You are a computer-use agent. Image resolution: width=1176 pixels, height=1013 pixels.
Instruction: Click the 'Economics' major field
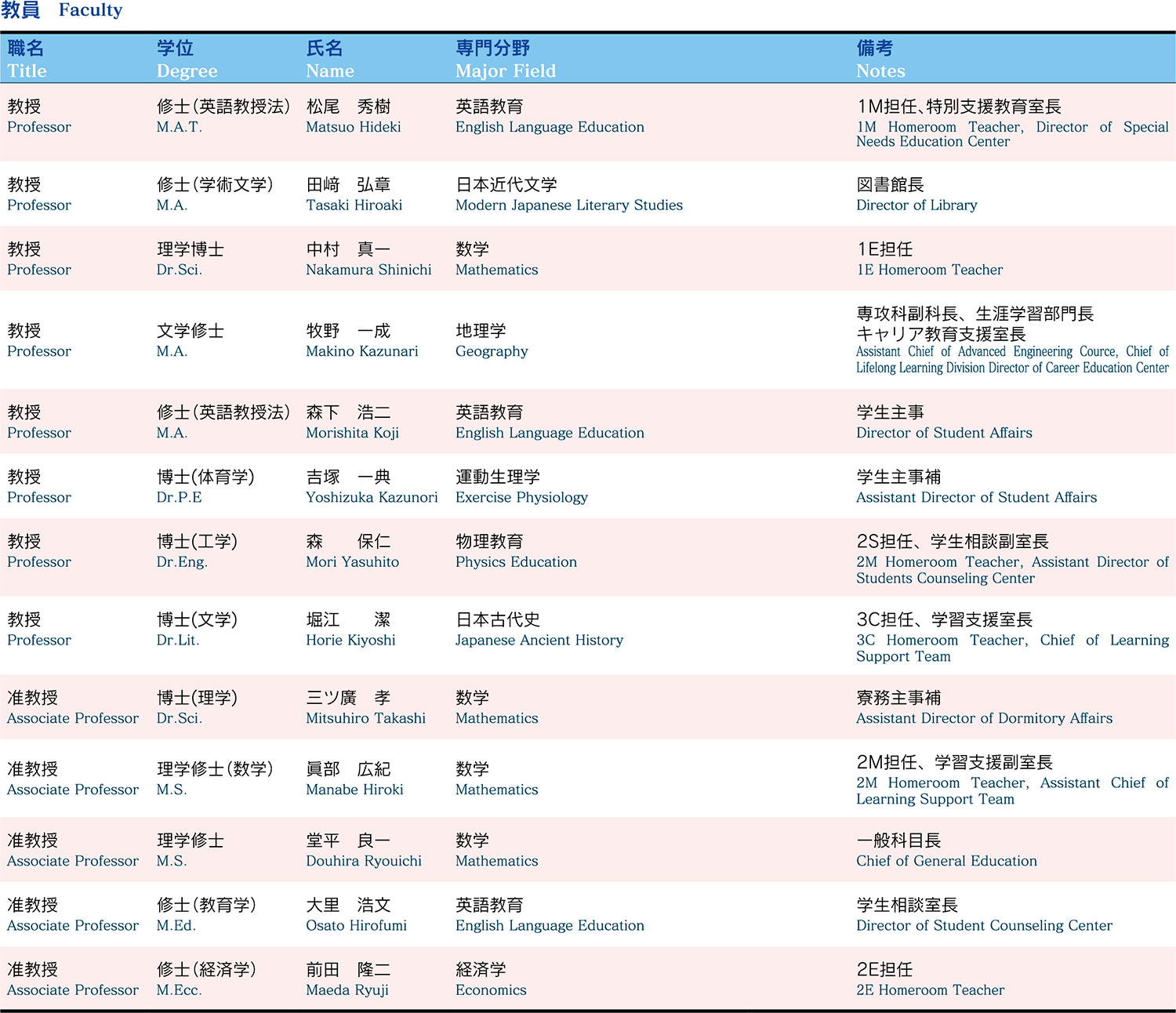click(491, 990)
